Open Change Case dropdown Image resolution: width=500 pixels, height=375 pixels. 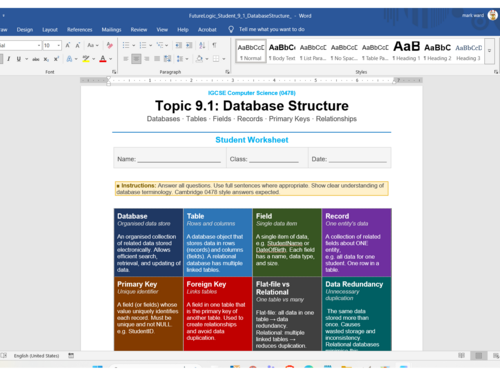(93, 45)
